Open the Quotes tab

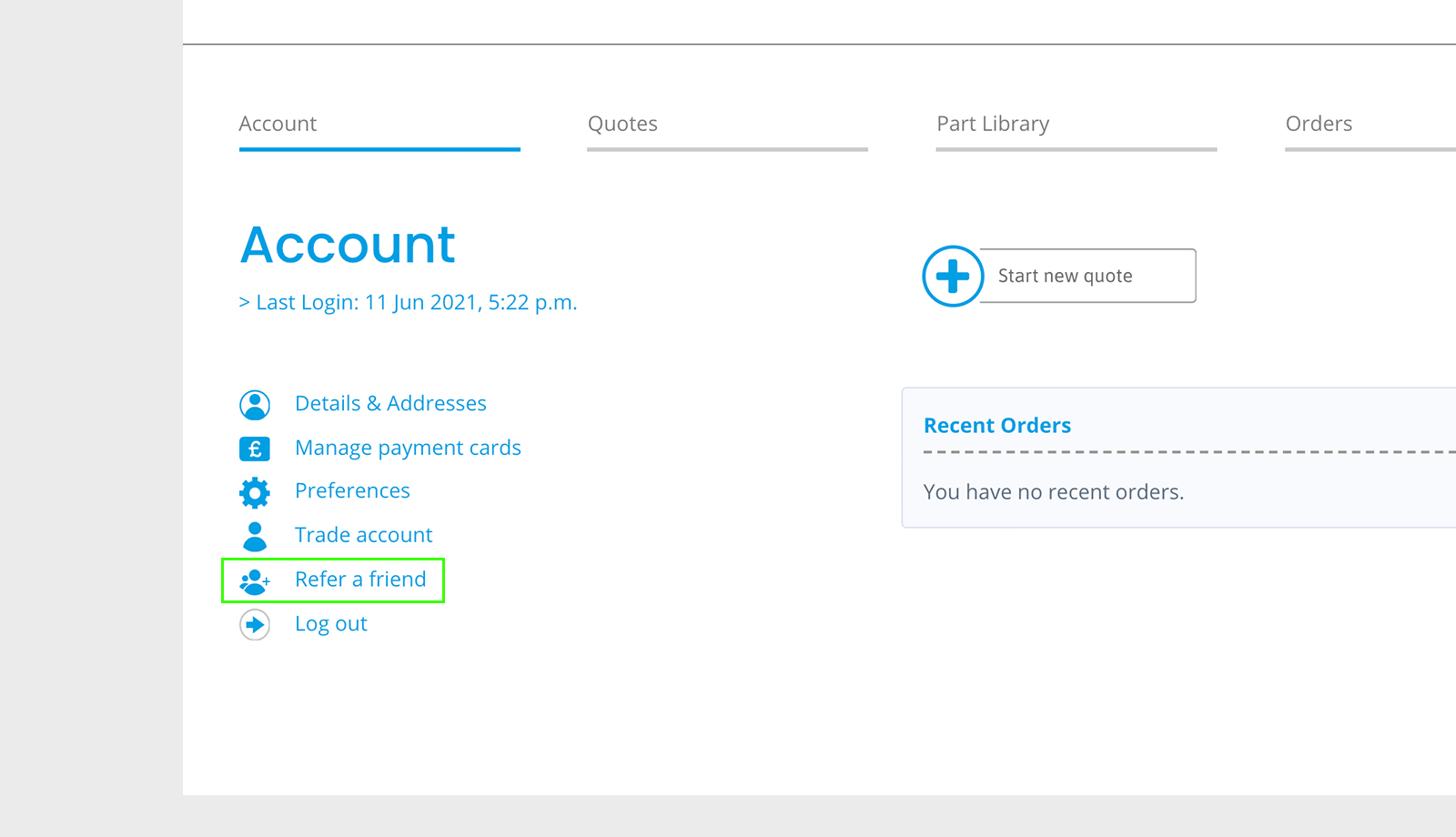622,124
